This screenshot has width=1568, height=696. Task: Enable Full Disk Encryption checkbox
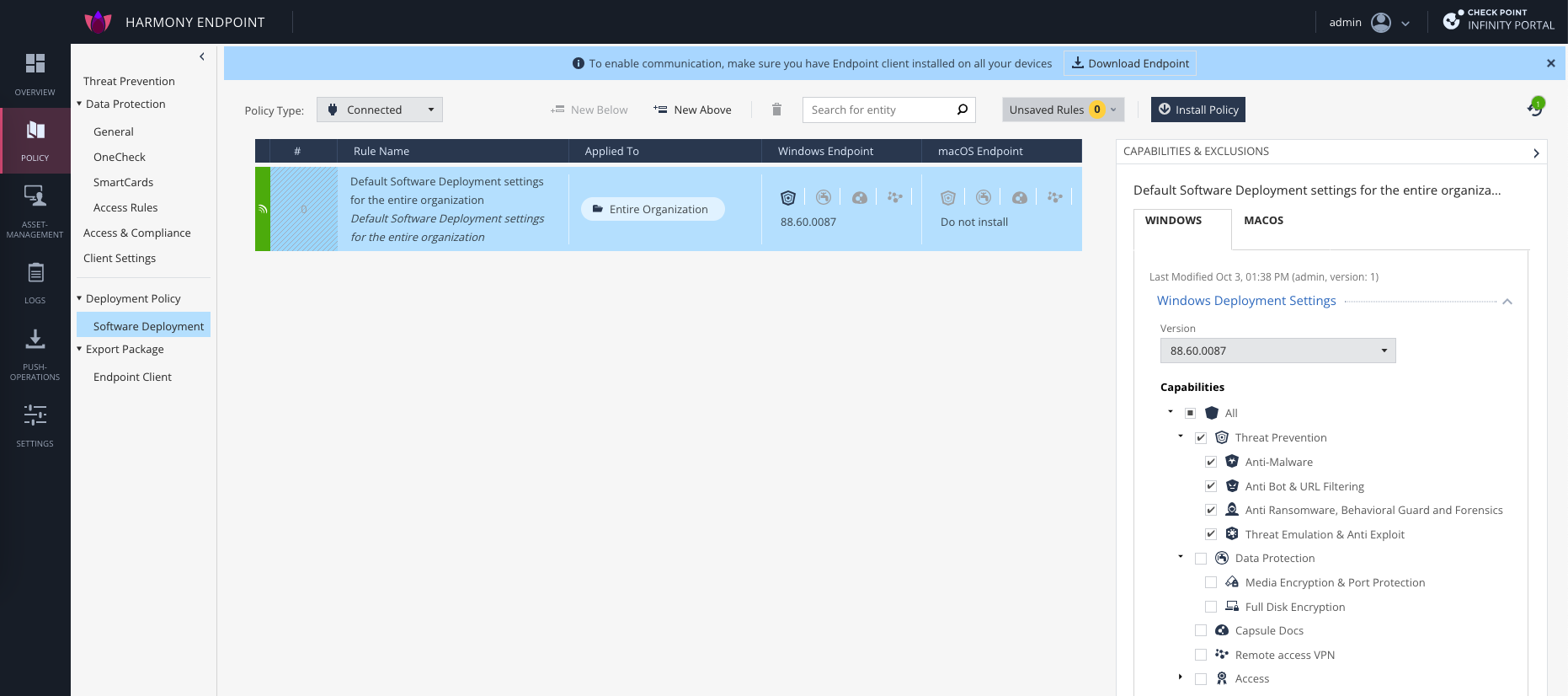click(1210, 607)
